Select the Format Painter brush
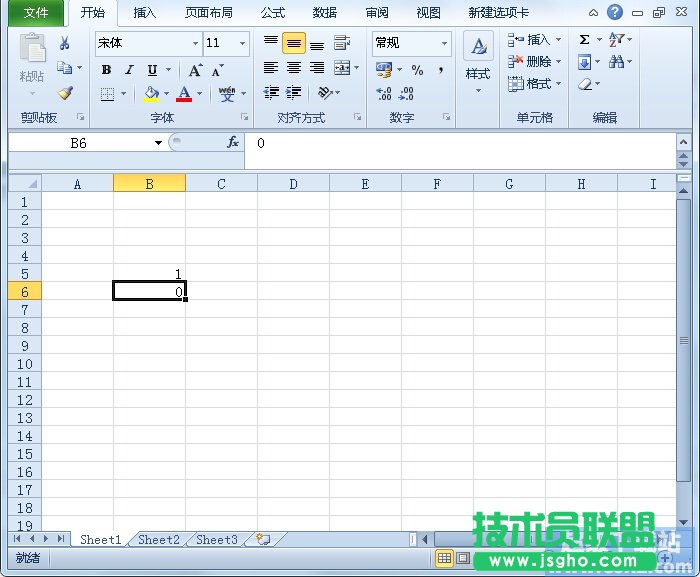700x577 pixels. pyautogui.click(x=65, y=93)
